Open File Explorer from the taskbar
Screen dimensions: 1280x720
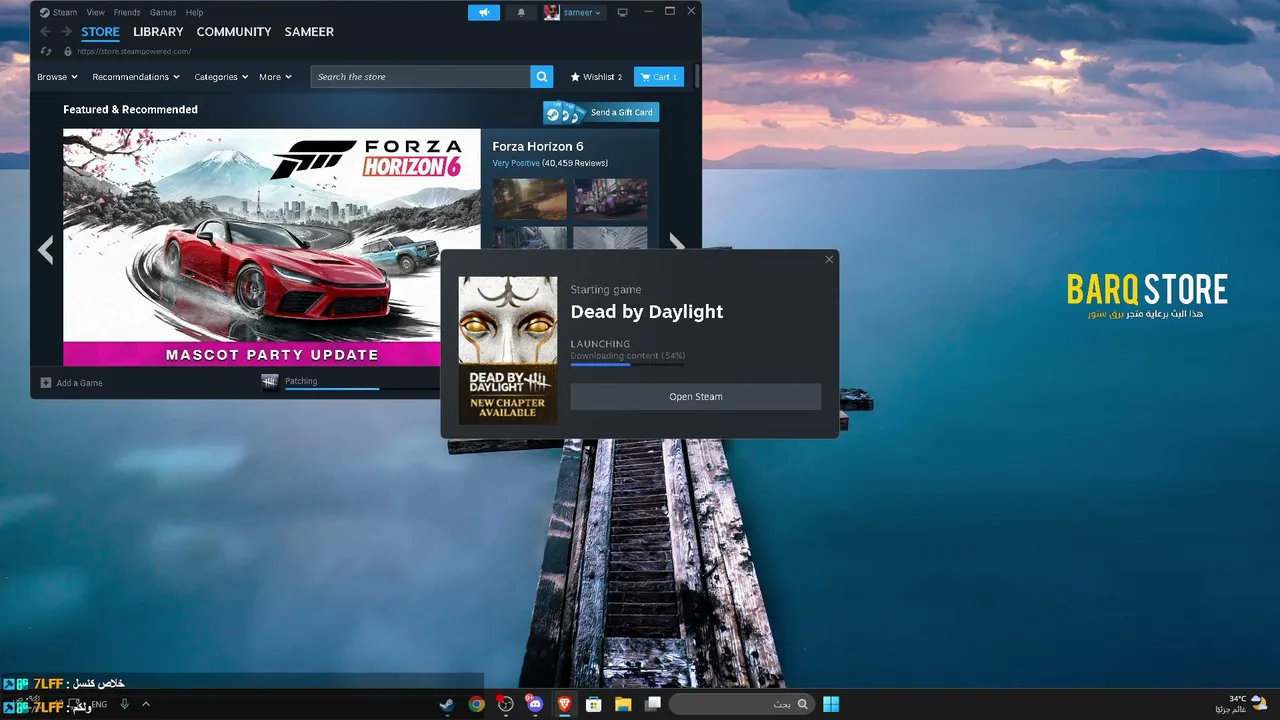[x=622, y=704]
